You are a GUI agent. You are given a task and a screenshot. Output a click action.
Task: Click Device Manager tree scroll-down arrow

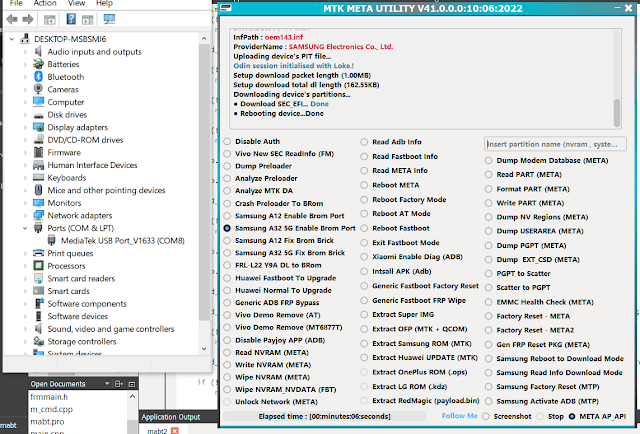[204, 348]
